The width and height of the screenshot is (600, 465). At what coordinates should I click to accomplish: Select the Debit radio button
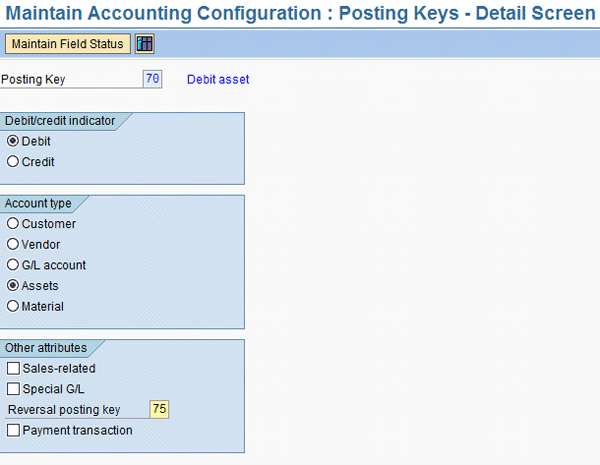pos(13,141)
